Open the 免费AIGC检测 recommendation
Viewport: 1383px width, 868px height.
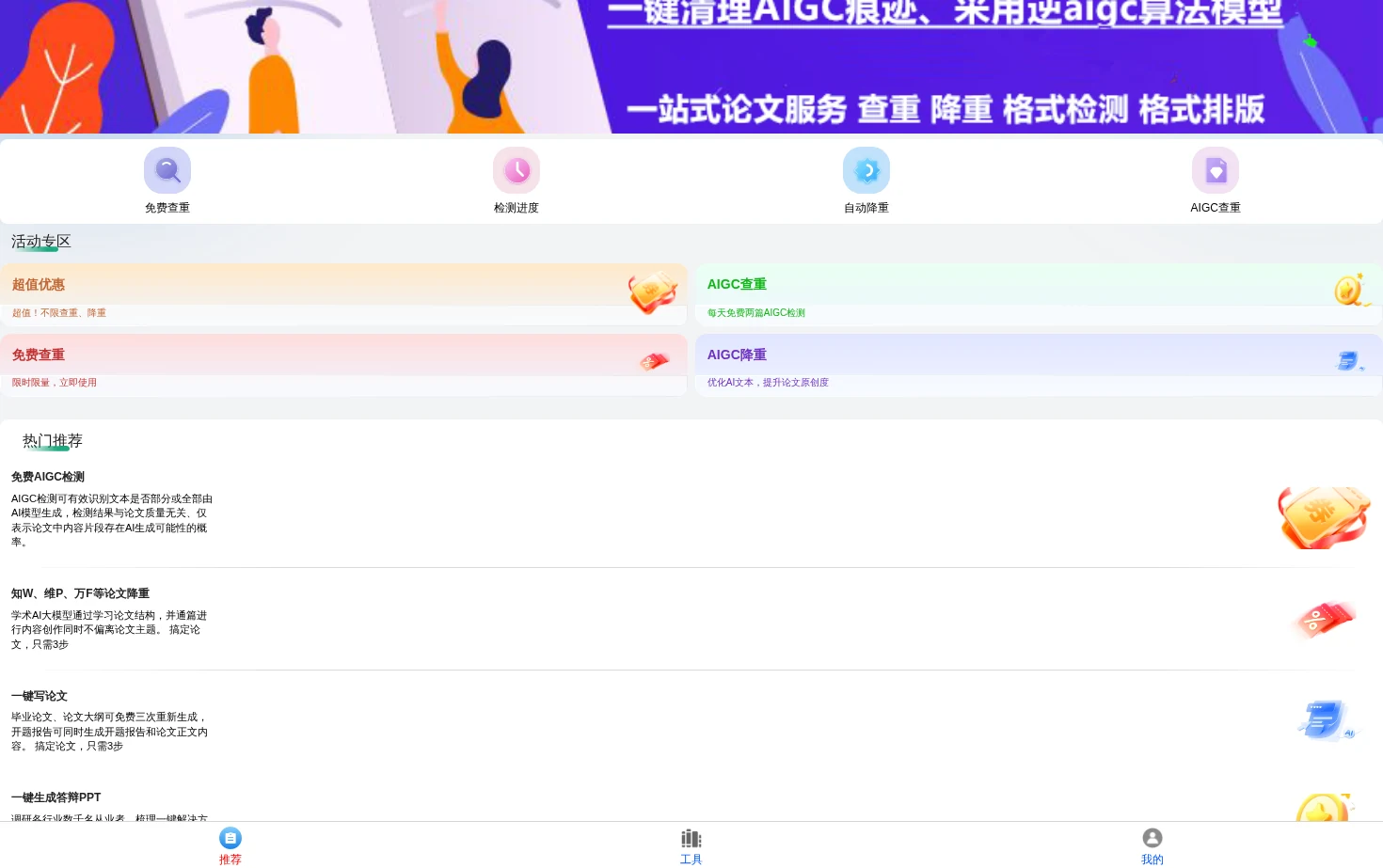(691, 509)
